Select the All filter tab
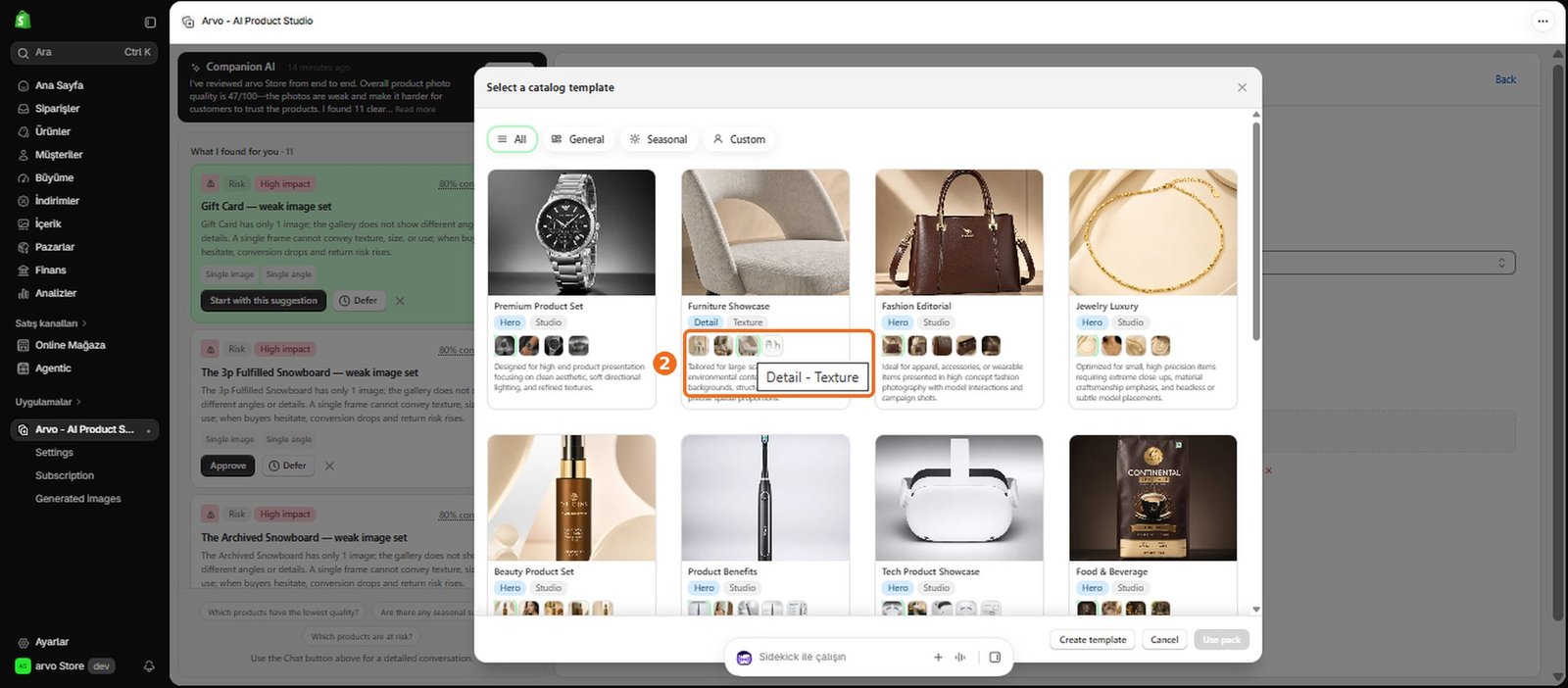The image size is (1568, 688). click(x=512, y=139)
